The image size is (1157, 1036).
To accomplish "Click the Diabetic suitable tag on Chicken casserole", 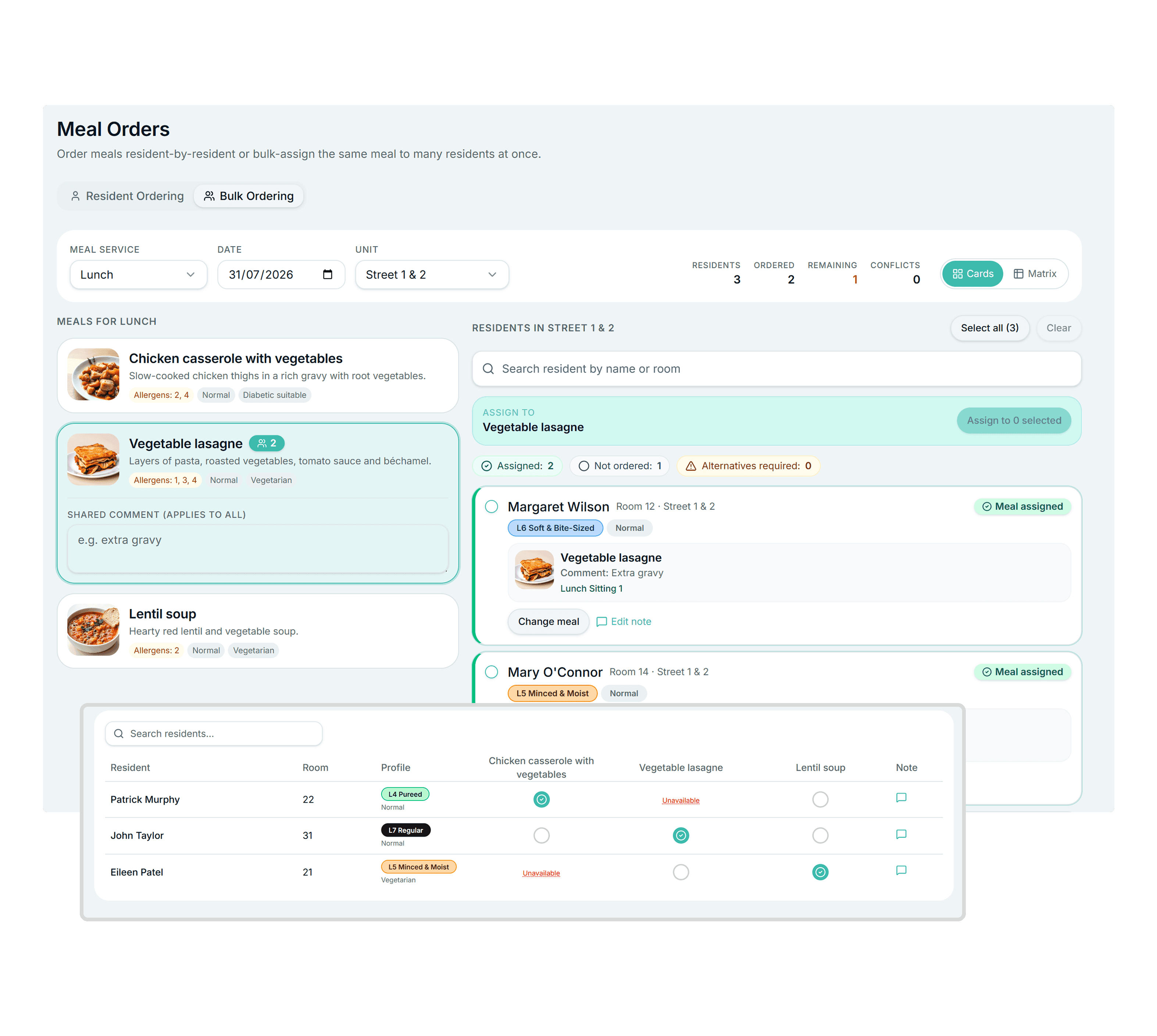I will (x=274, y=395).
